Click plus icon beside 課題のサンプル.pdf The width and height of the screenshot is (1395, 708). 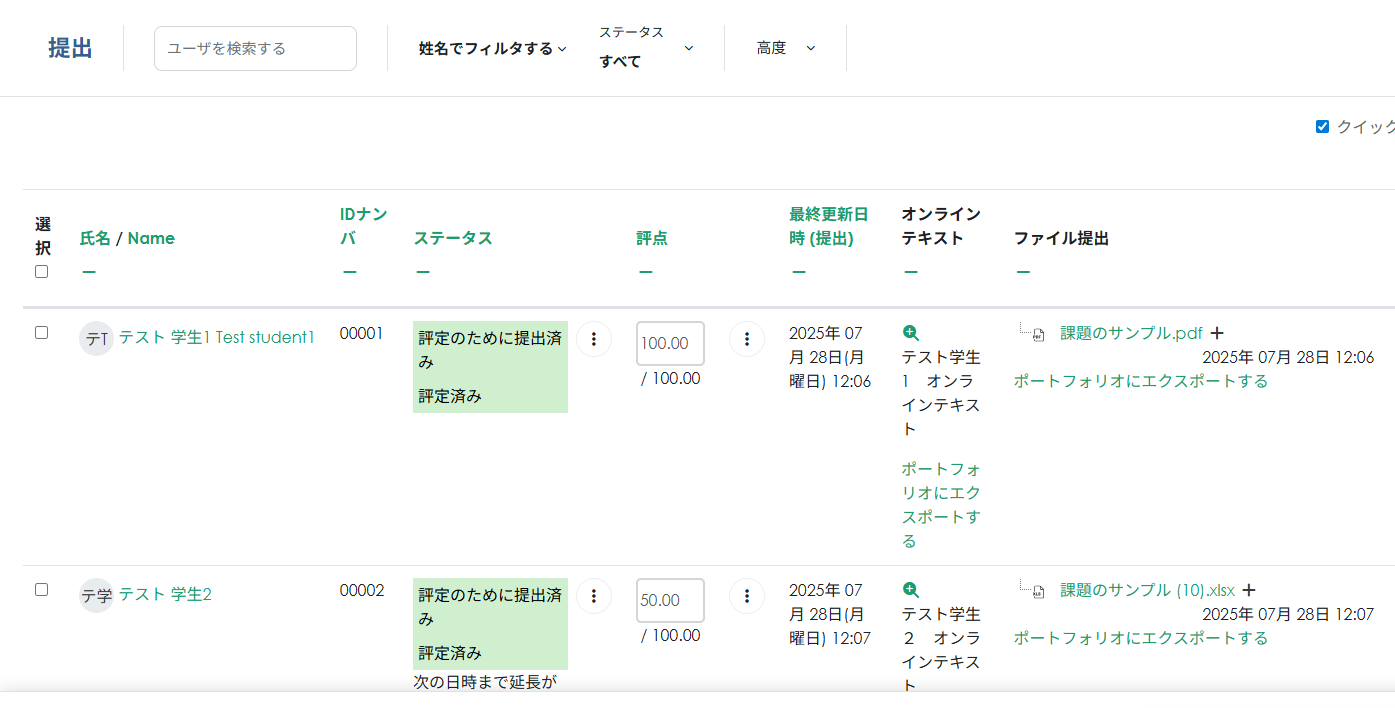pos(1217,333)
